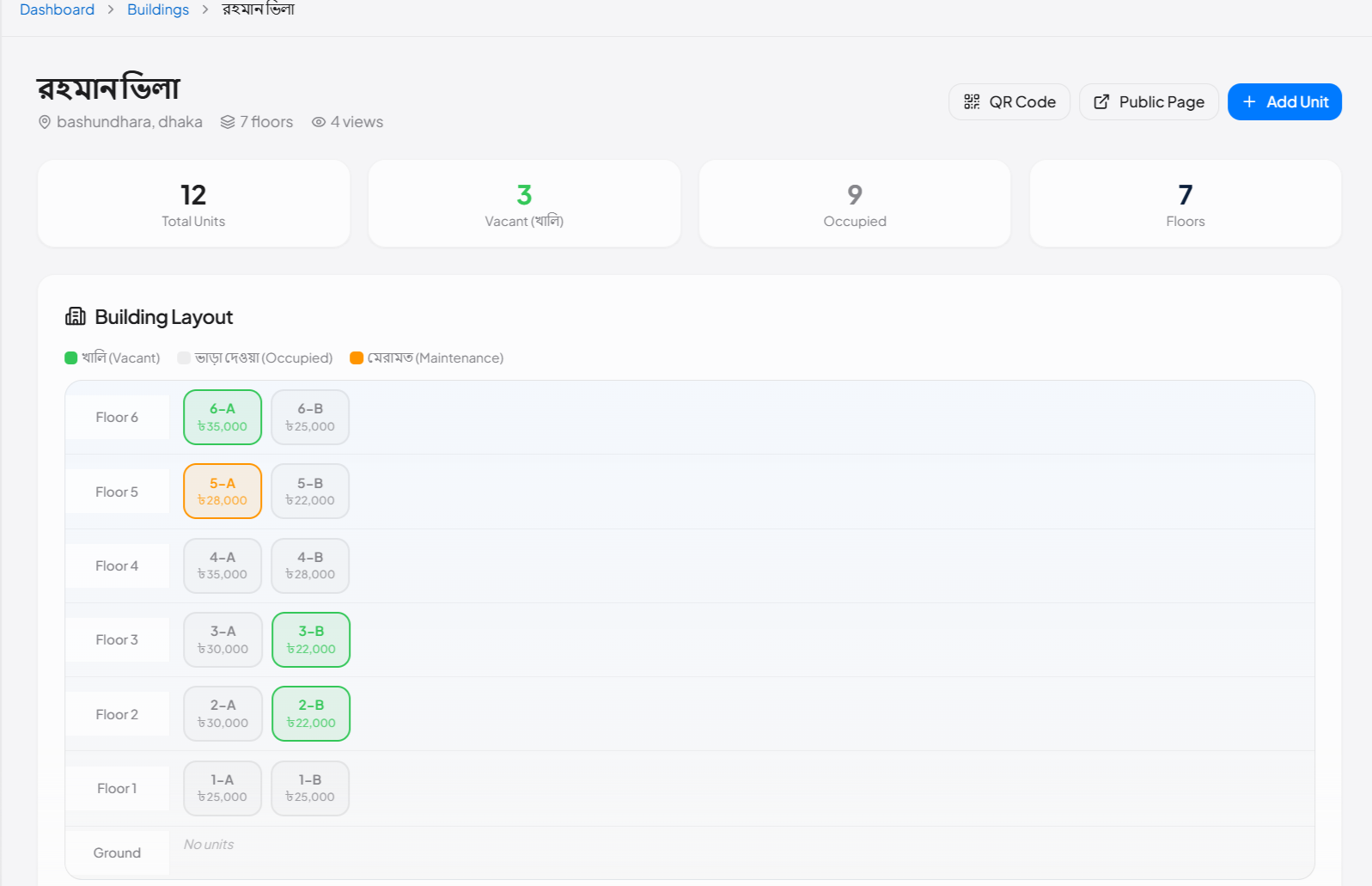Click the stacked layers floors icon

pyautogui.click(x=228, y=122)
